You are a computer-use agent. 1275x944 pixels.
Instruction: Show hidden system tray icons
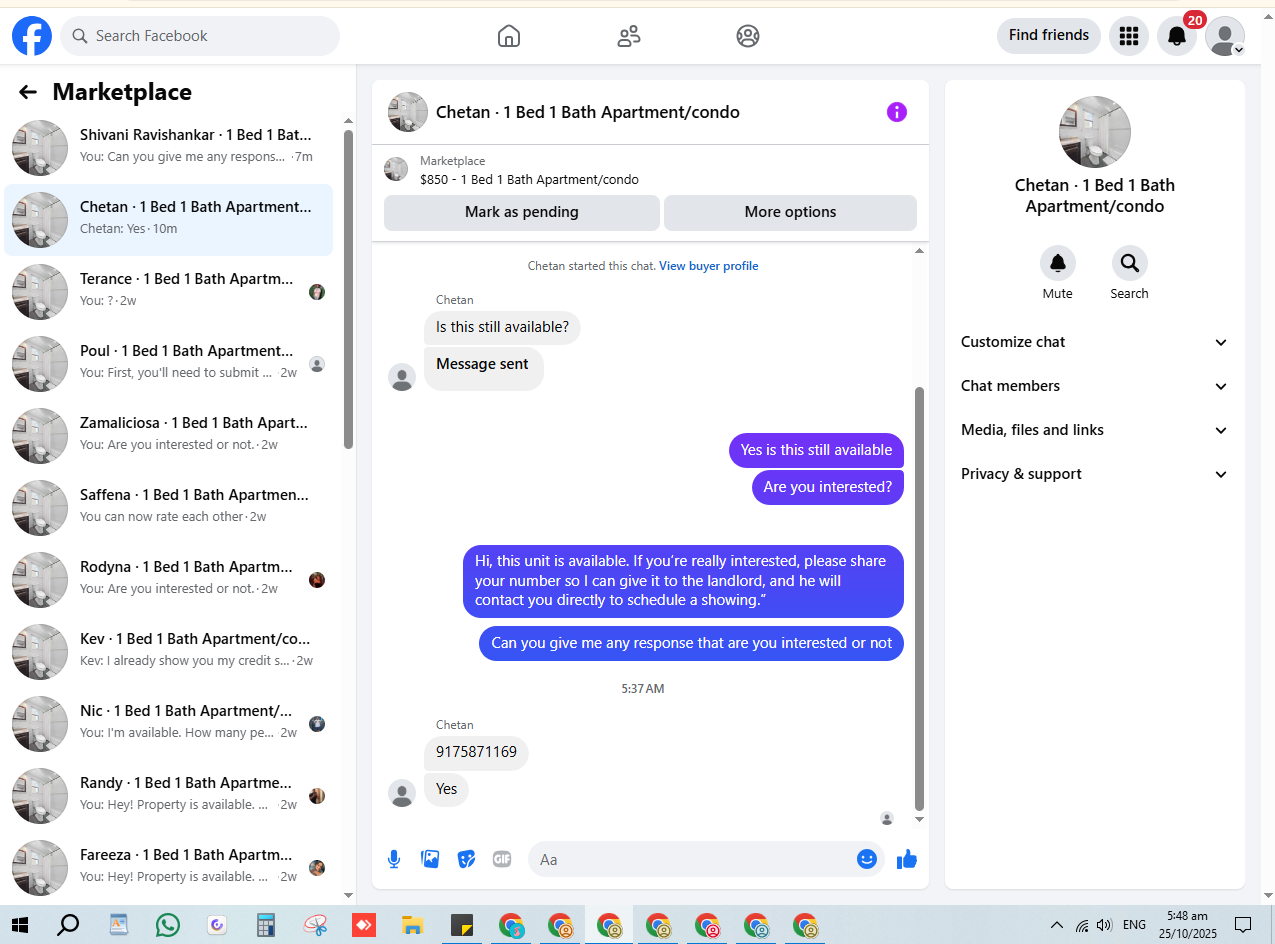pos(1056,925)
